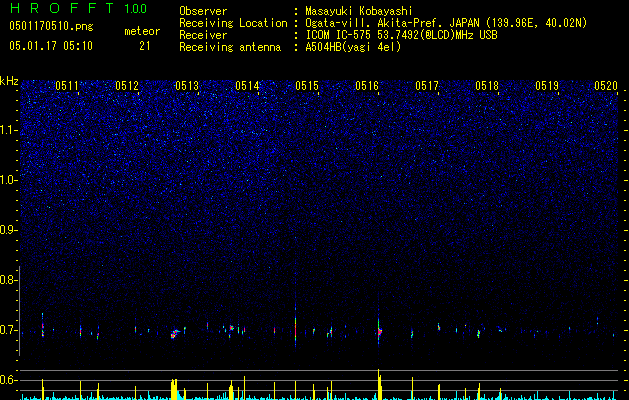This screenshot has height=400, width=629.
Task: Click the date stamp 05.01.17 05:10
Action: (x=51, y=46)
